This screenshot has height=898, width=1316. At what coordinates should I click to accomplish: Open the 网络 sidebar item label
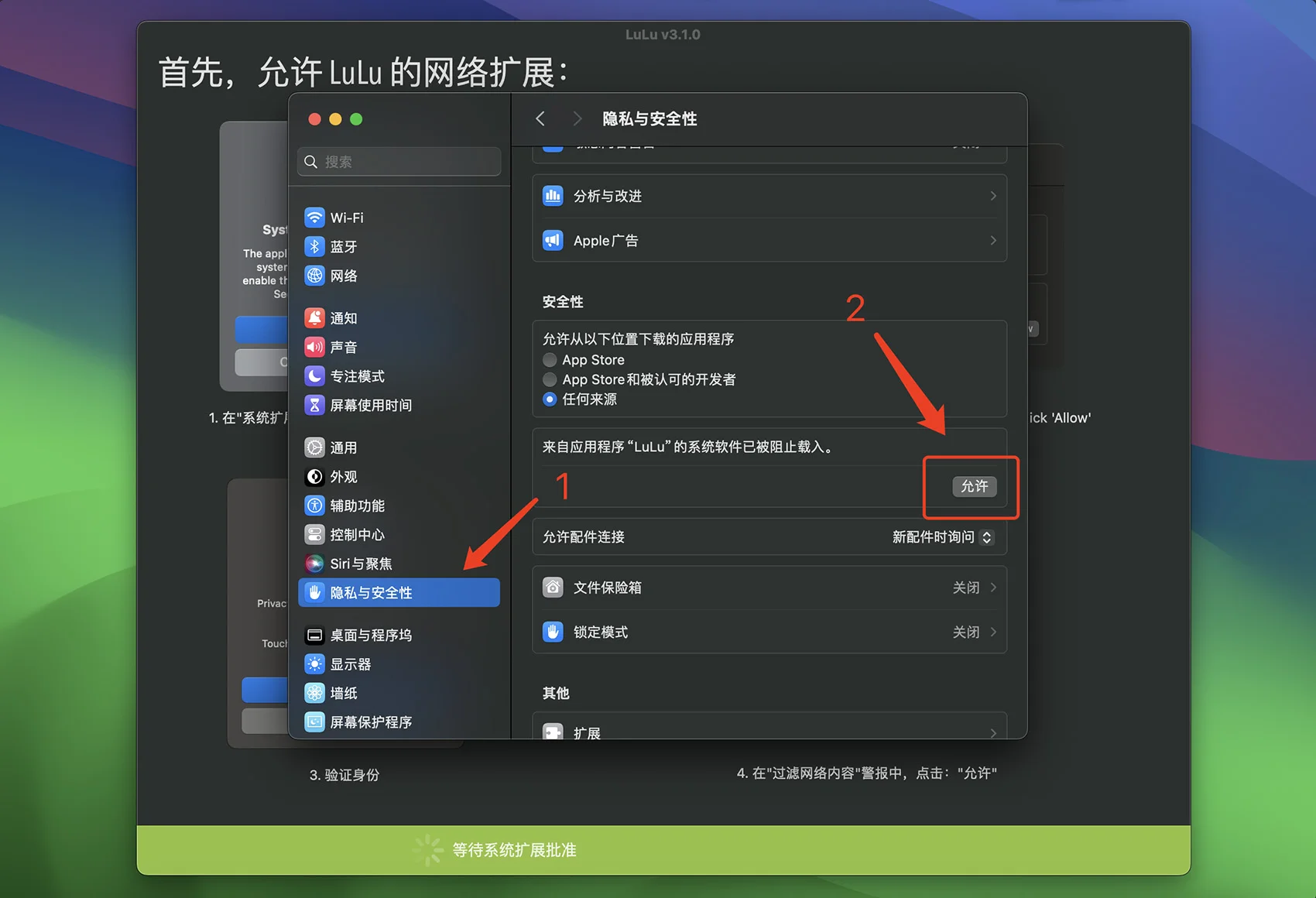(x=344, y=276)
